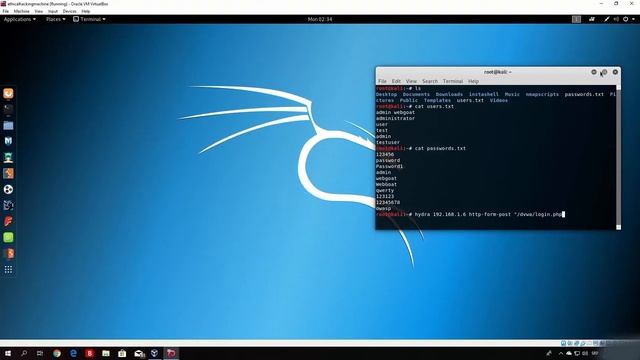This screenshot has height=360, width=640.
Task: Open the clock showing Mon 02:34
Action: (x=320, y=19)
